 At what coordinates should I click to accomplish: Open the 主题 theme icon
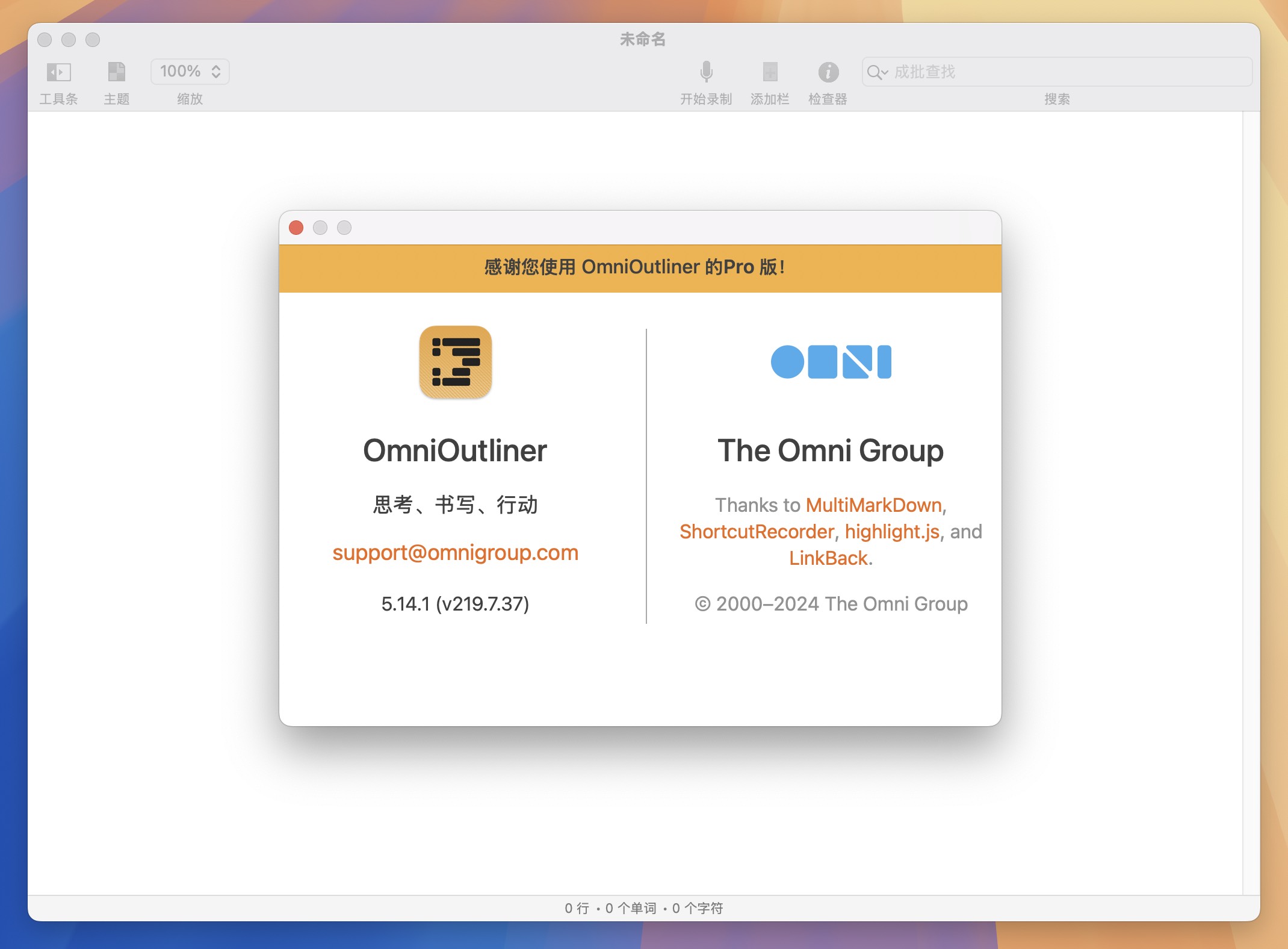pyautogui.click(x=116, y=72)
